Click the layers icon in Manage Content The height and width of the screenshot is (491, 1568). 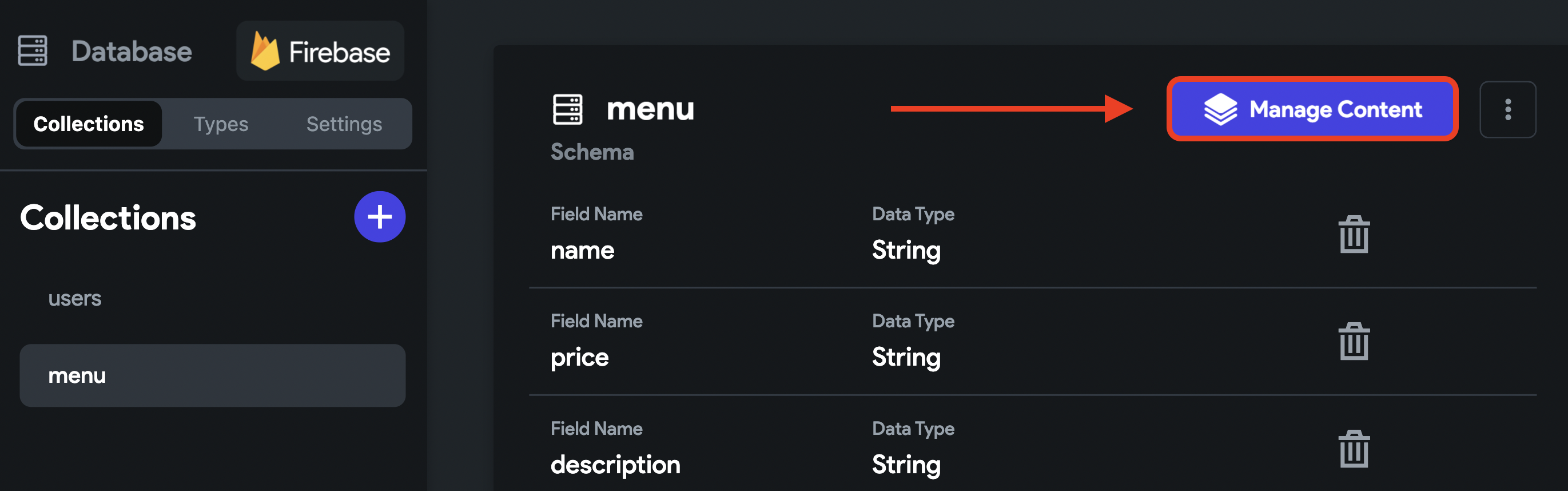(1220, 110)
